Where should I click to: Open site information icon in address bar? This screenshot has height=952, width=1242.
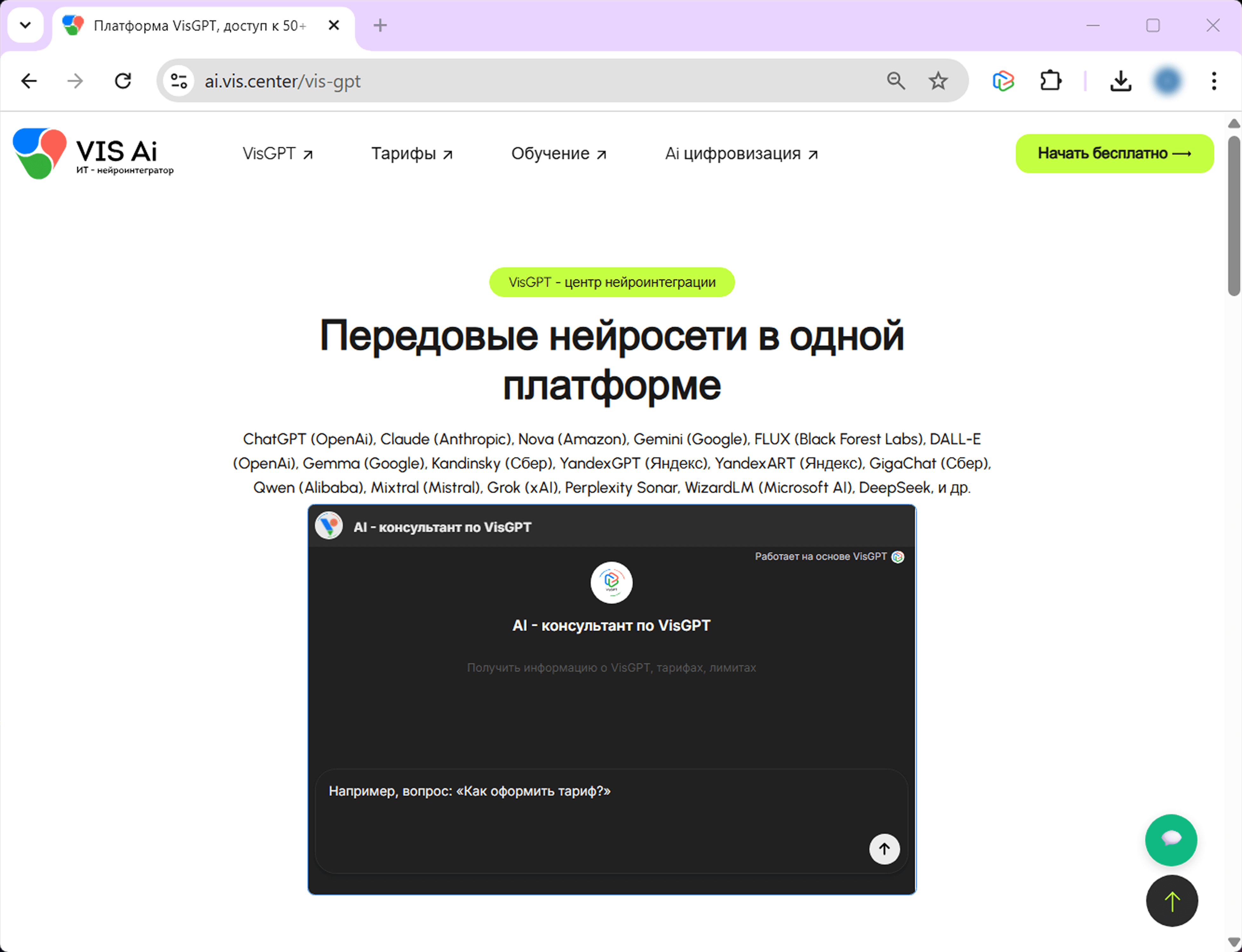tap(179, 81)
